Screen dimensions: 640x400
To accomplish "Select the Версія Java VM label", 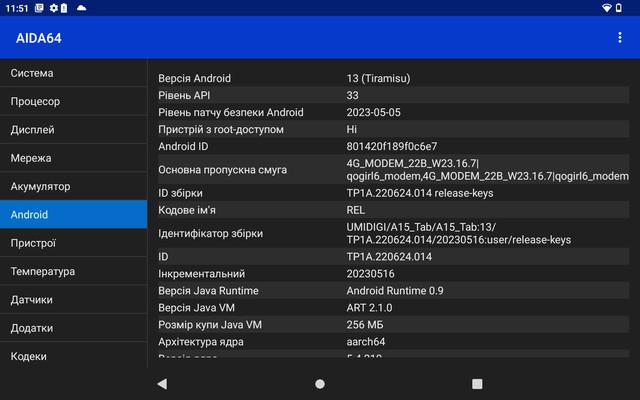I will click(196, 307).
